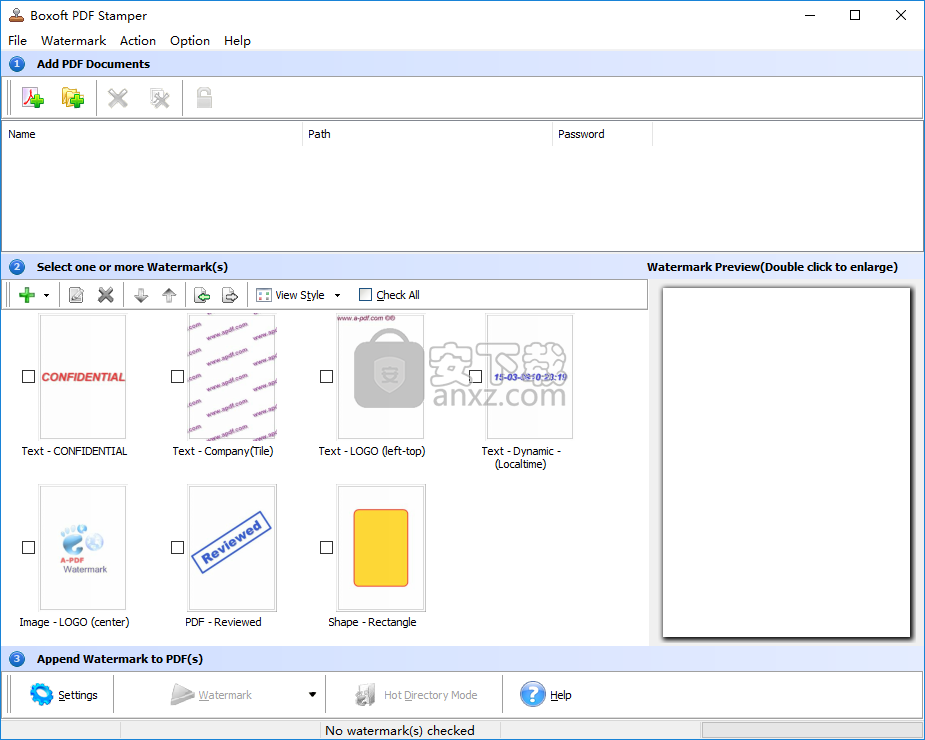The image size is (925, 740).
Task: Expand the View Style dropdown arrow
Action: [x=337, y=295]
